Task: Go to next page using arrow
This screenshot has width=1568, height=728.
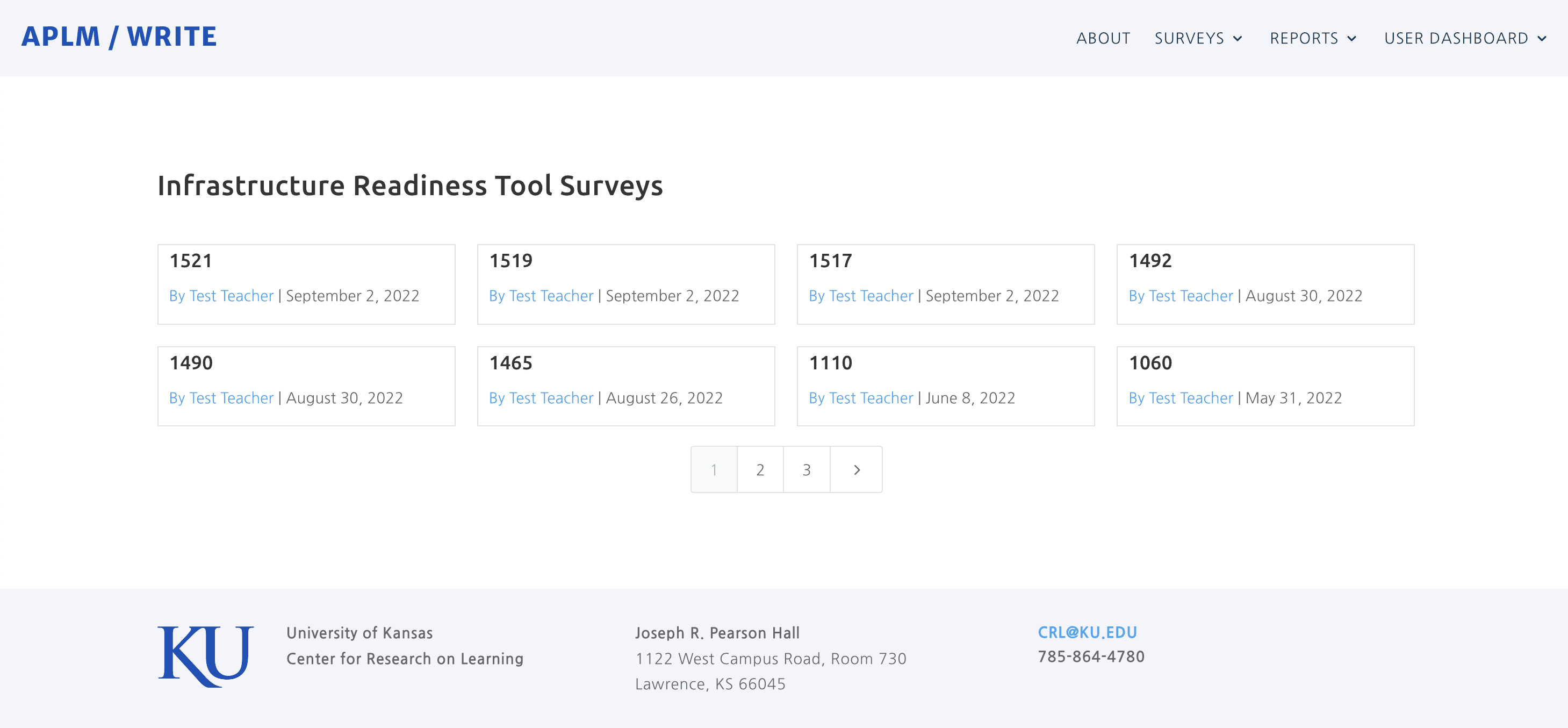Action: point(856,470)
